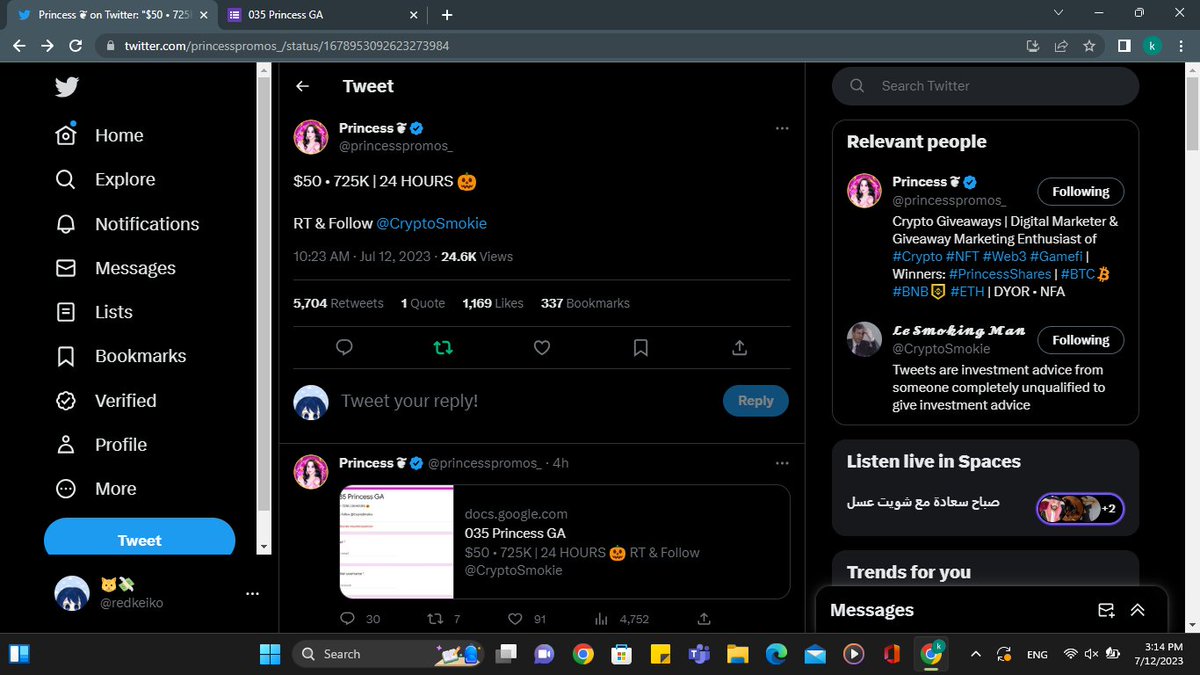Screen dimensions: 1200x675
Task: Open the Verified page
Action: click(106, 400)
